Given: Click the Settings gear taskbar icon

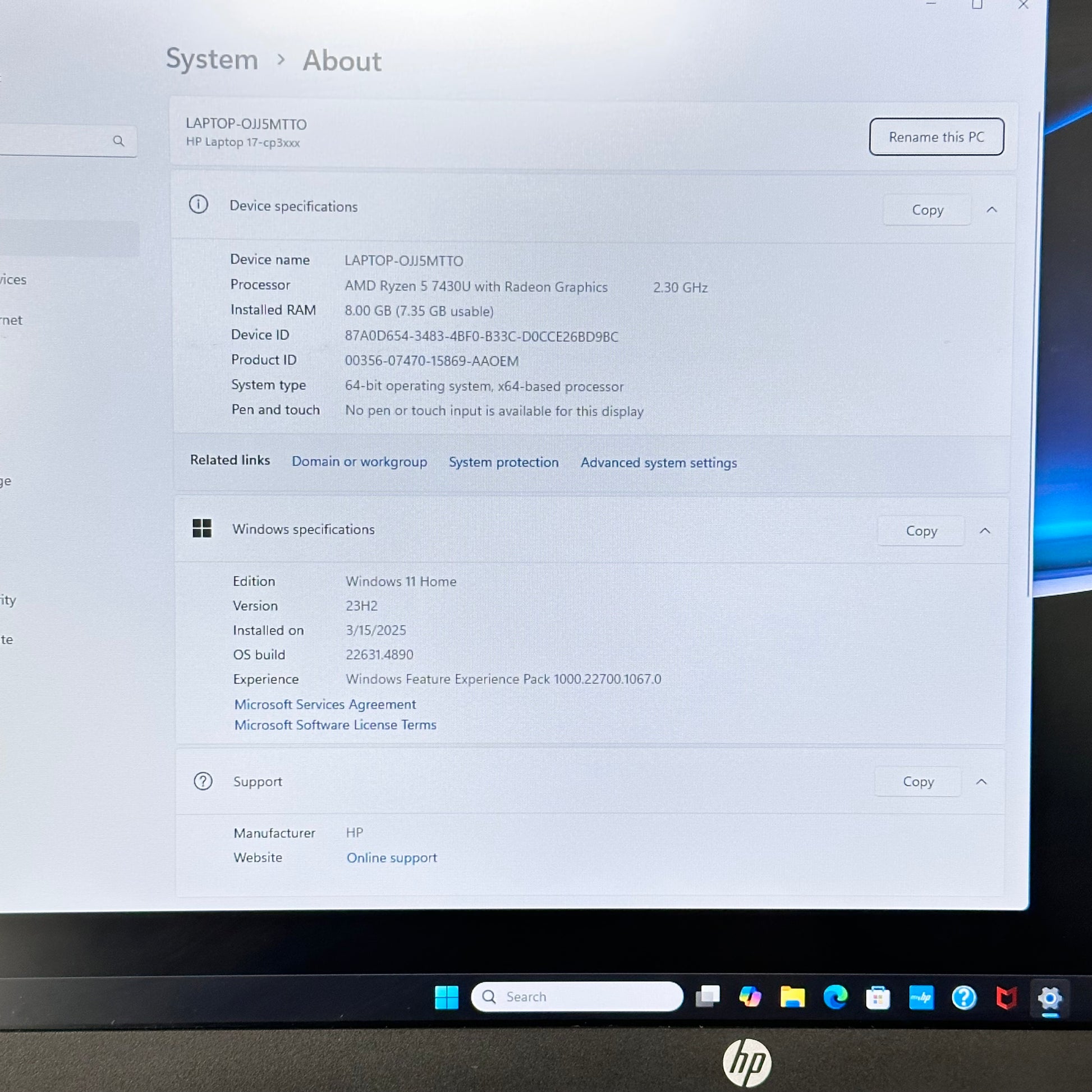Looking at the screenshot, I should 1049,999.
